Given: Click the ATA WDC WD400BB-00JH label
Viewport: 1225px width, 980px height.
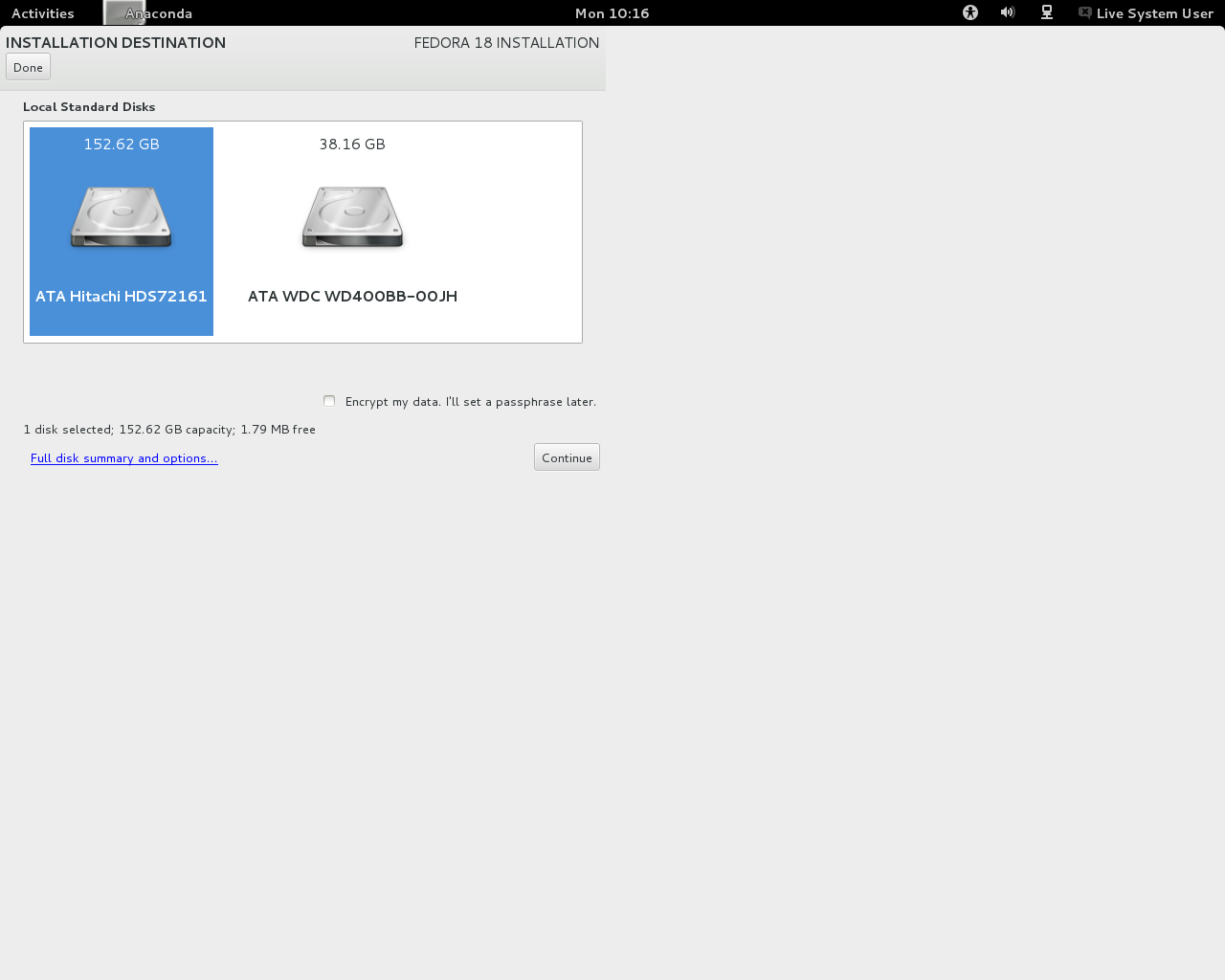Looking at the screenshot, I should [x=352, y=297].
